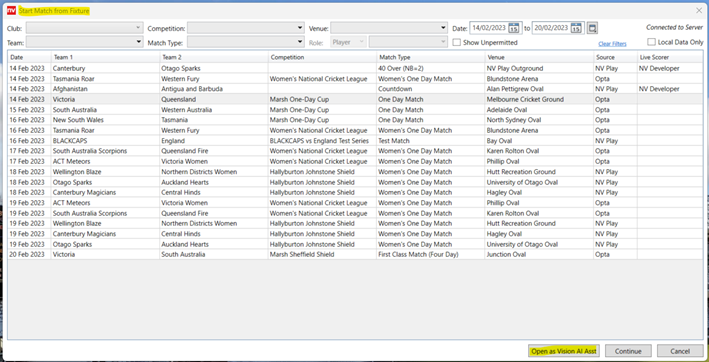Expand the Match Type dropdown
Viewport: 709px width, 362px height.
point(246,42)
